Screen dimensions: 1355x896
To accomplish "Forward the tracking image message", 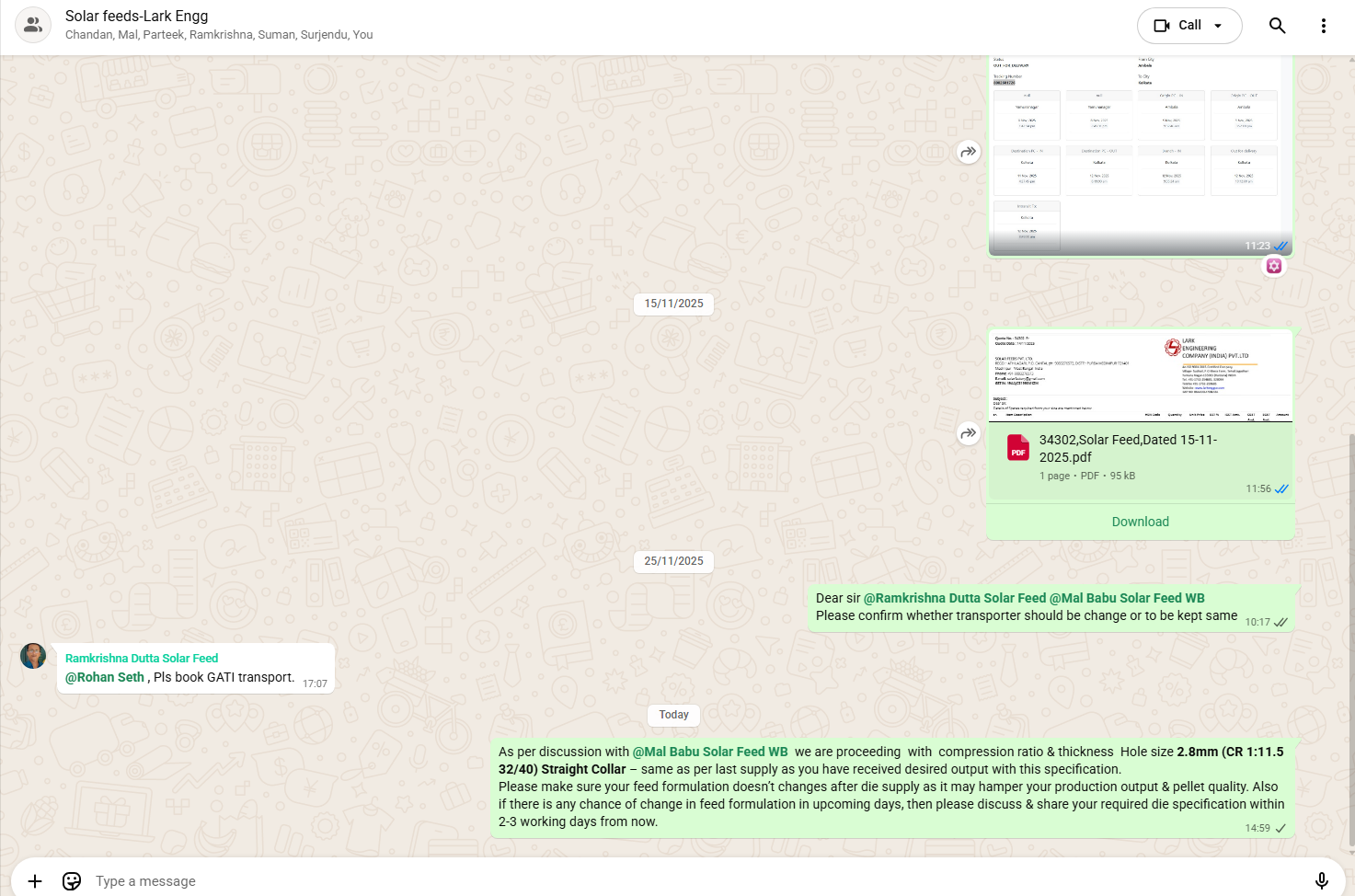I will pyautogui.click(x=968, y=152).
